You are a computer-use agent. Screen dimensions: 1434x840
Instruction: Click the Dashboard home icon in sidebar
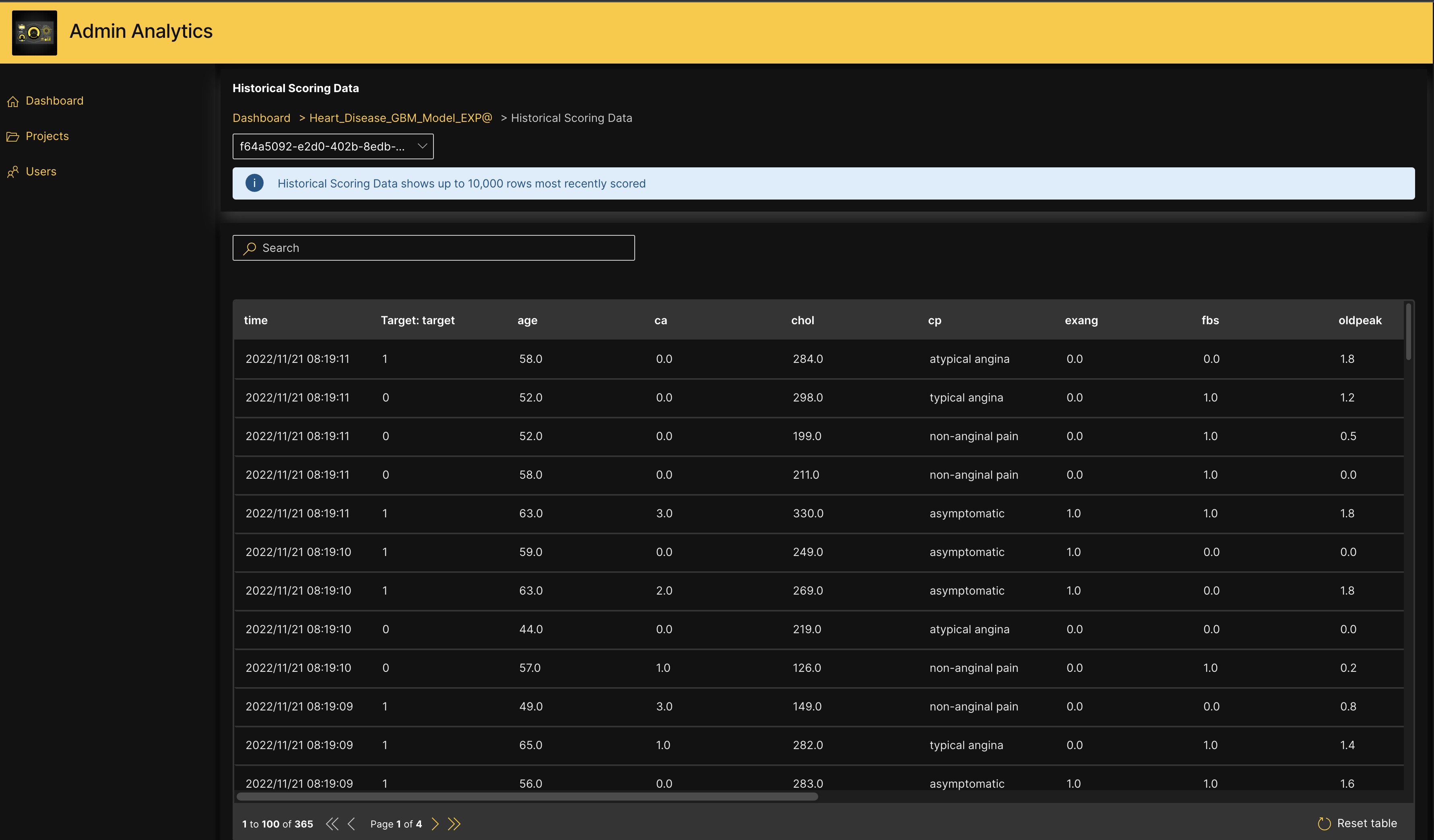tap(13, 101)
